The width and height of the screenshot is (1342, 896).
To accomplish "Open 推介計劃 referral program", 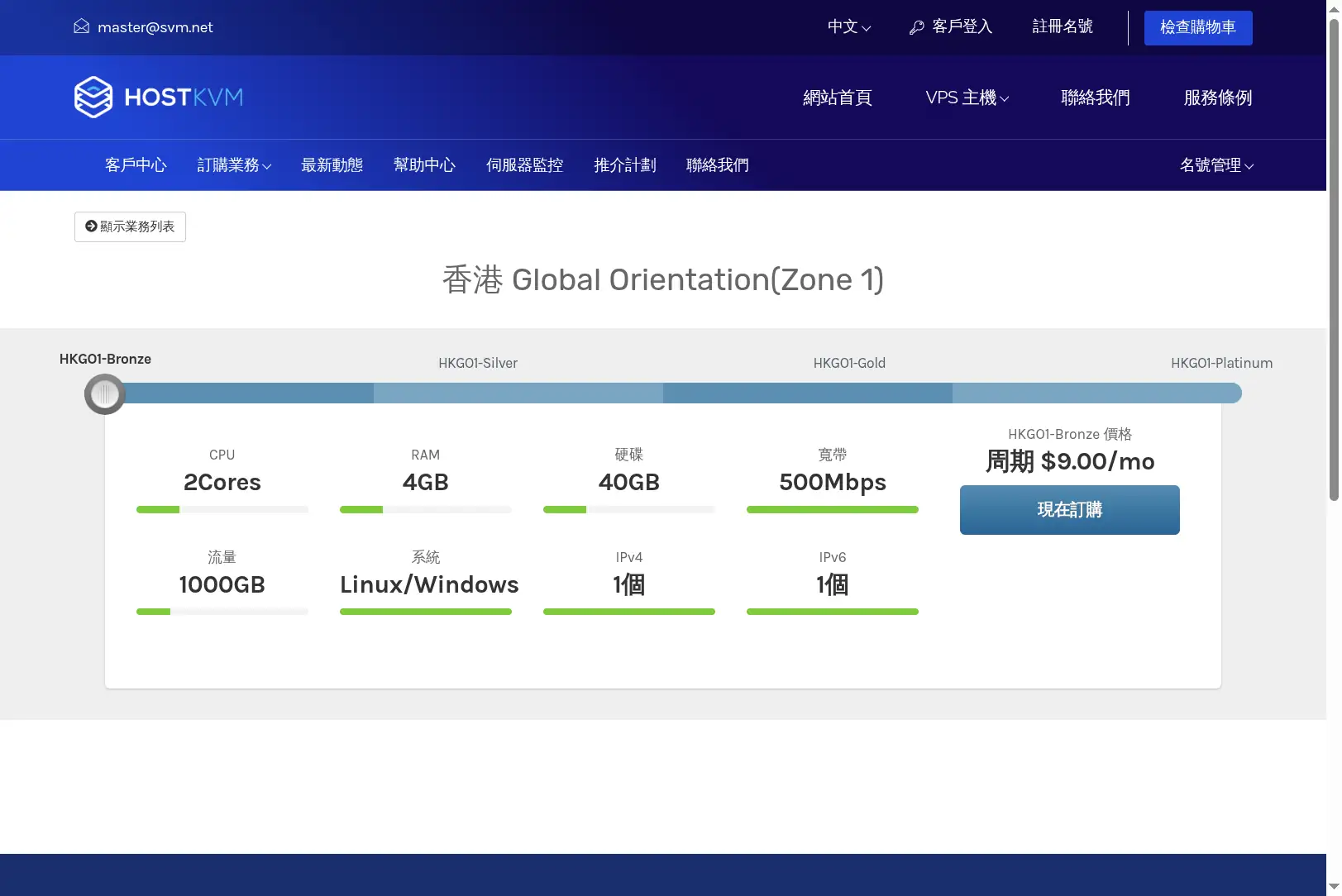I will (x=625, y=165).
